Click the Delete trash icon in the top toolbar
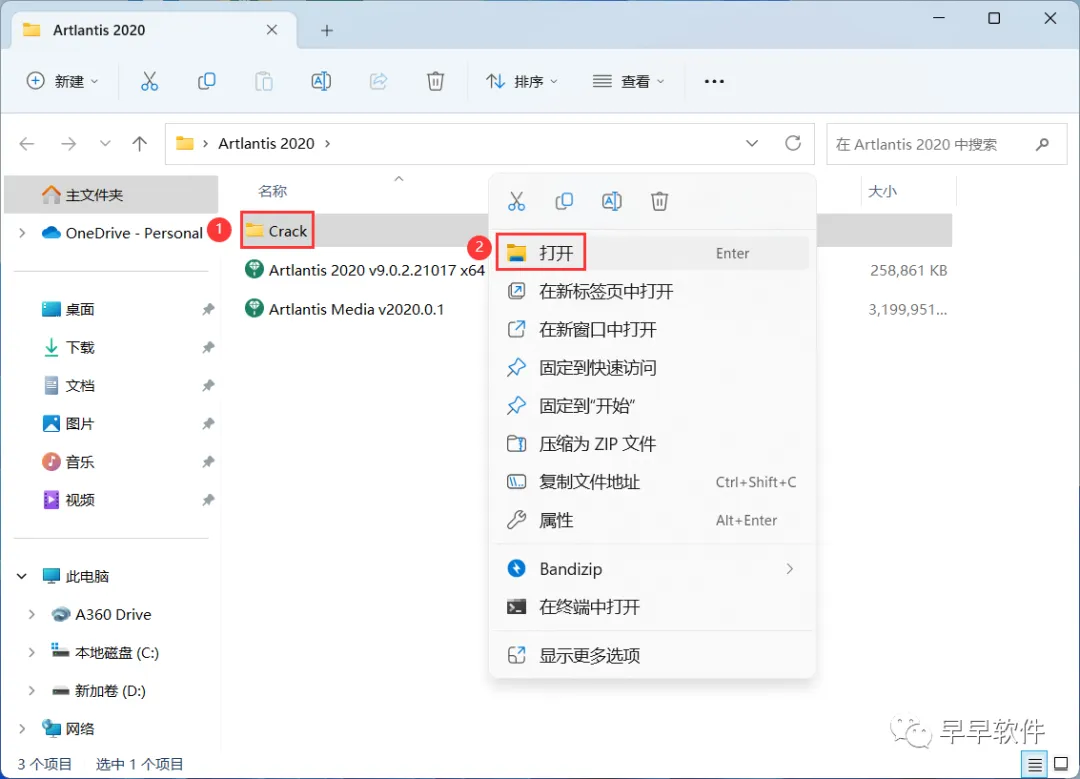Viewport: 1080px width, 779px height. pos(435,81)
